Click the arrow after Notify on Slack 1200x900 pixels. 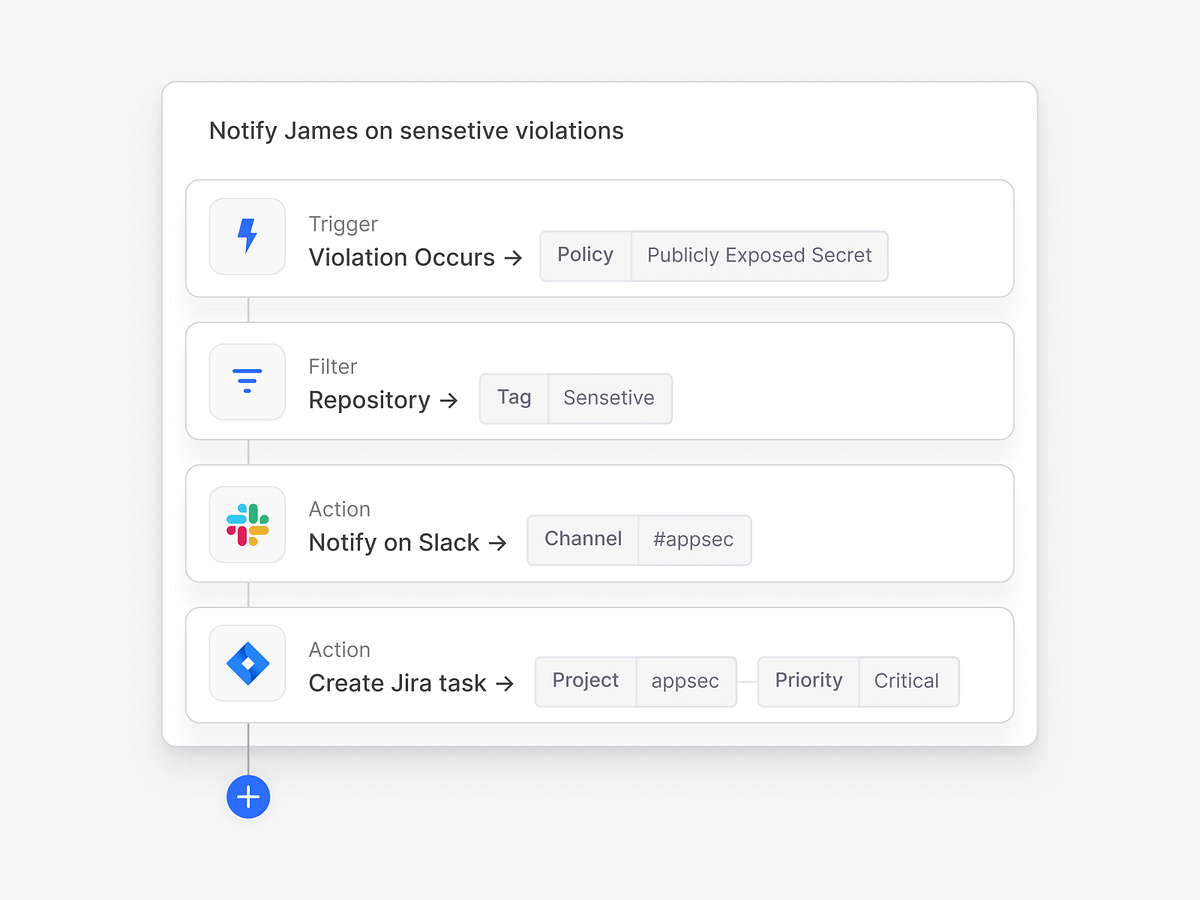point(500,543)
